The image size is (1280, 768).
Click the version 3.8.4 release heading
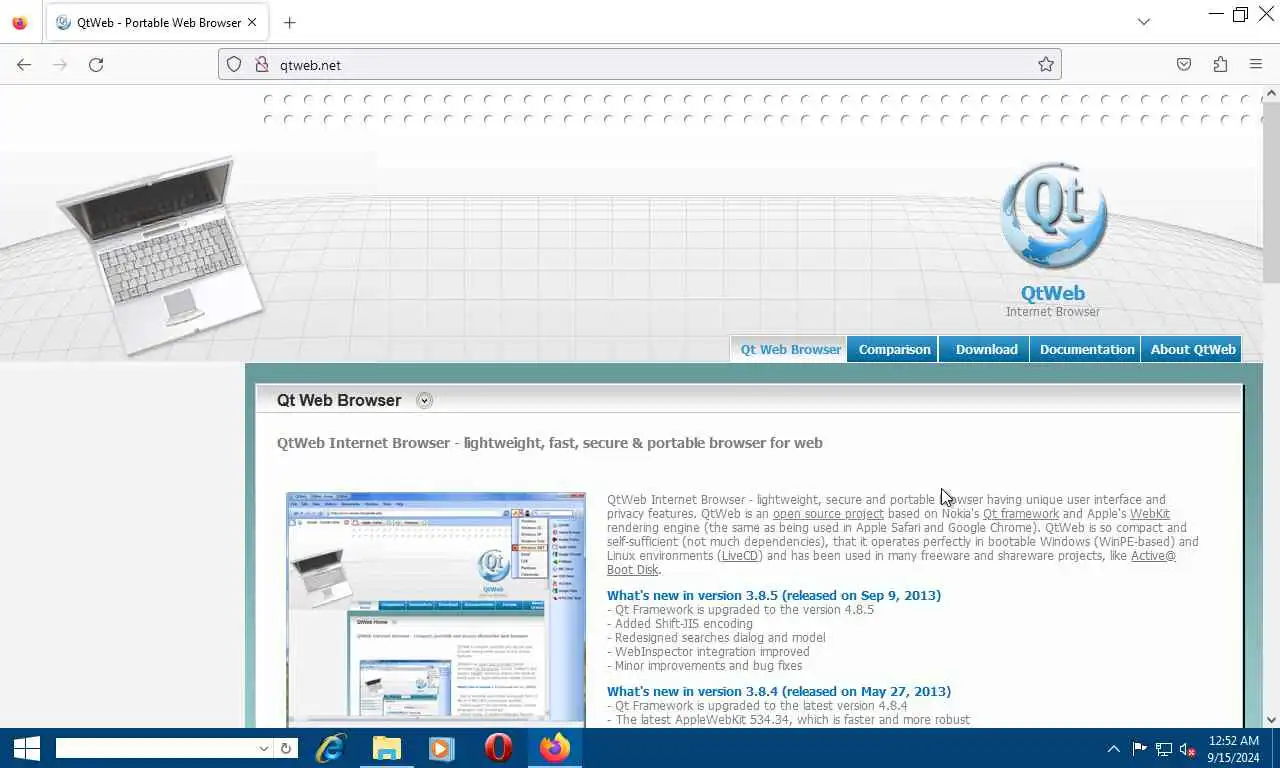(779, 691)
